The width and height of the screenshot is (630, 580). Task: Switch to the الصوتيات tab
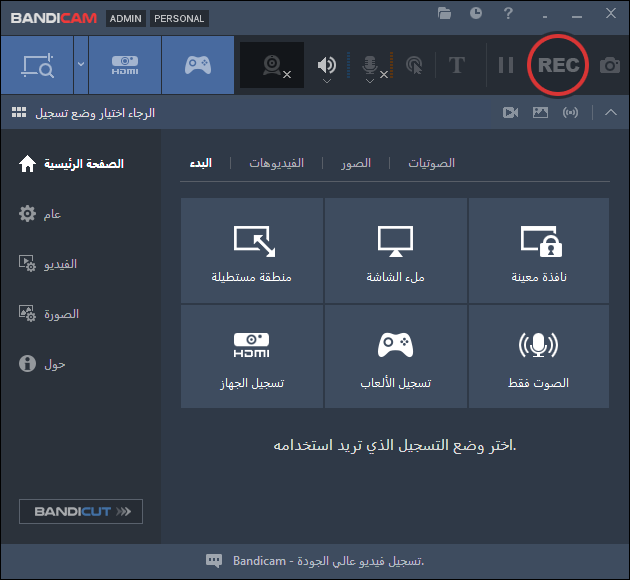click(x=432, y=163)
